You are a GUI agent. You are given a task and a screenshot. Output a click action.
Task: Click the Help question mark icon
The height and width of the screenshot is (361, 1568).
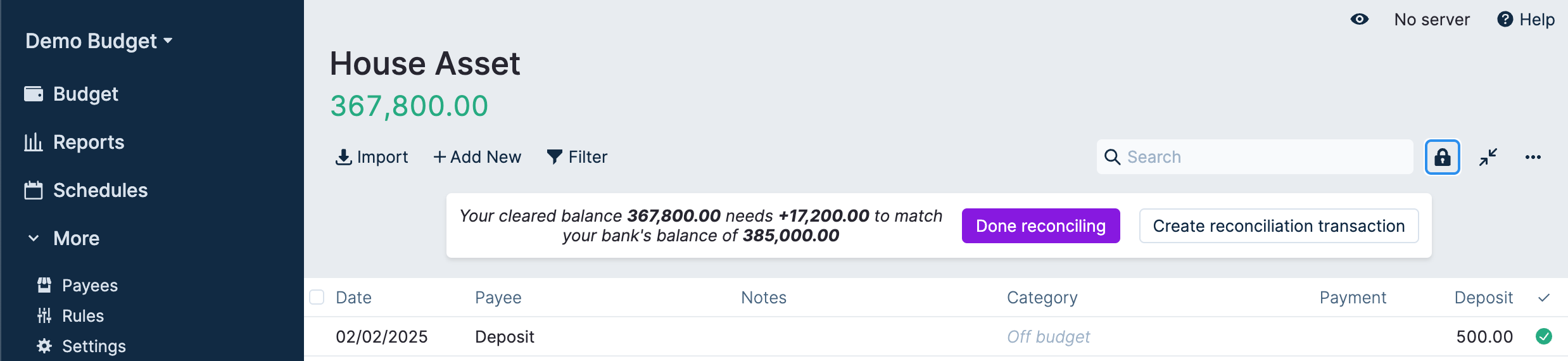1505,20
